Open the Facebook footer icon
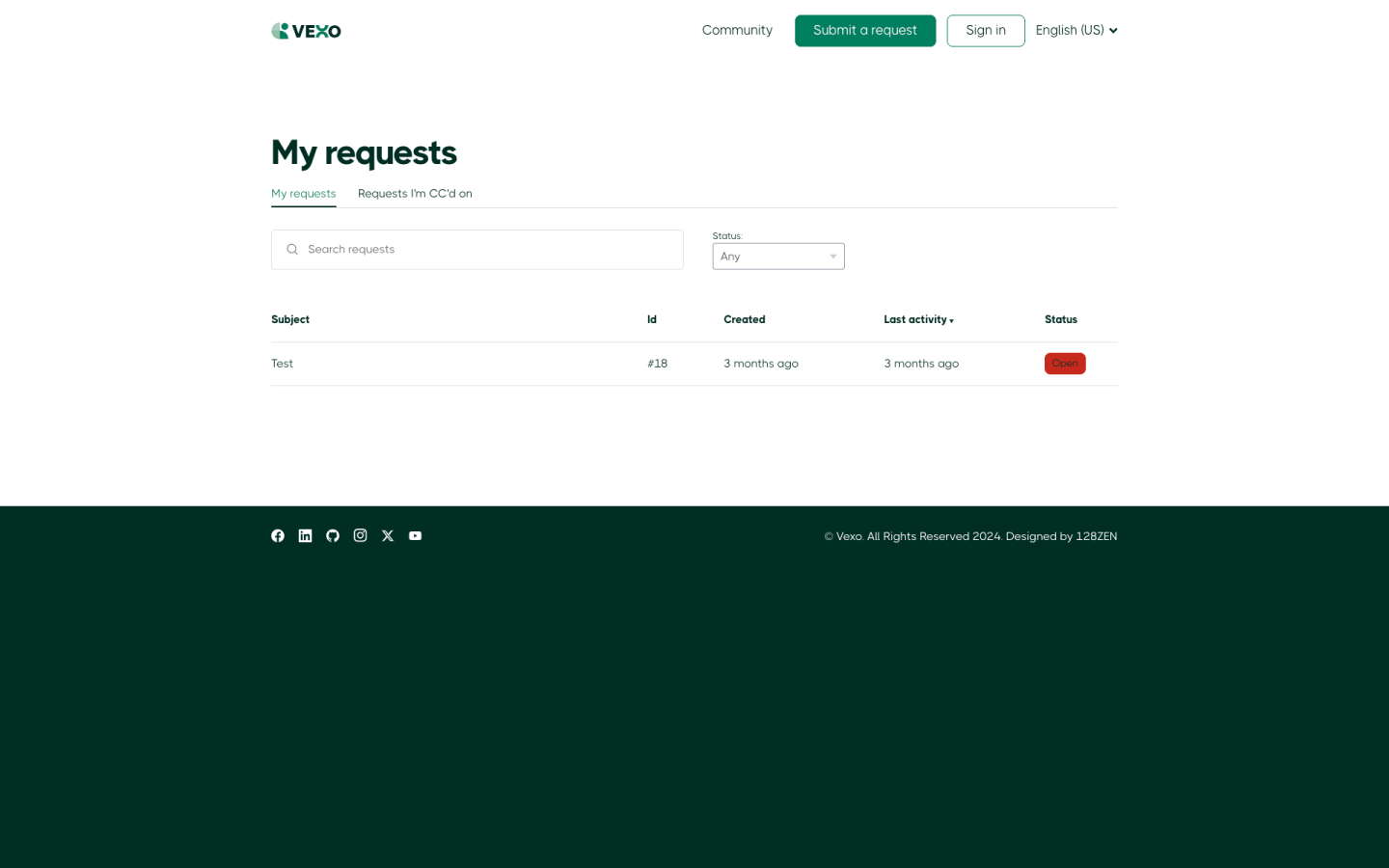Screen dimensions: 1389x868 pyautogui.click(x=278, y=536)
